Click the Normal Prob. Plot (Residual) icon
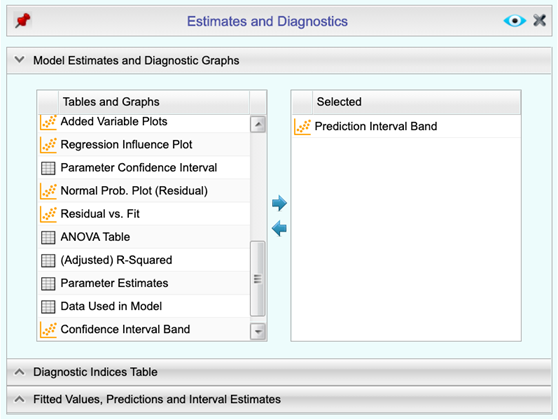 (x=48, y=191)
